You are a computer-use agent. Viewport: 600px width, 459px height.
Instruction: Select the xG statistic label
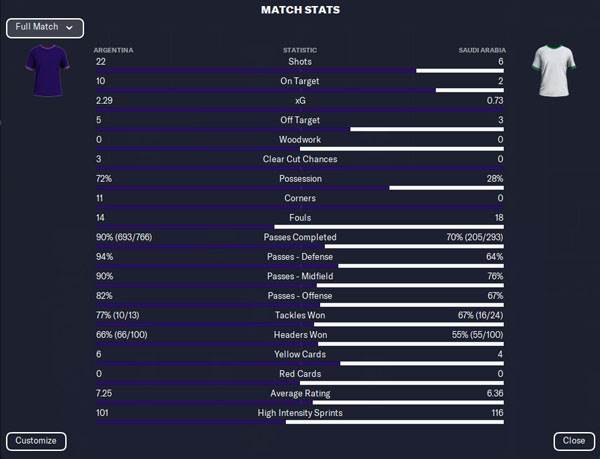tap(299, 101)
